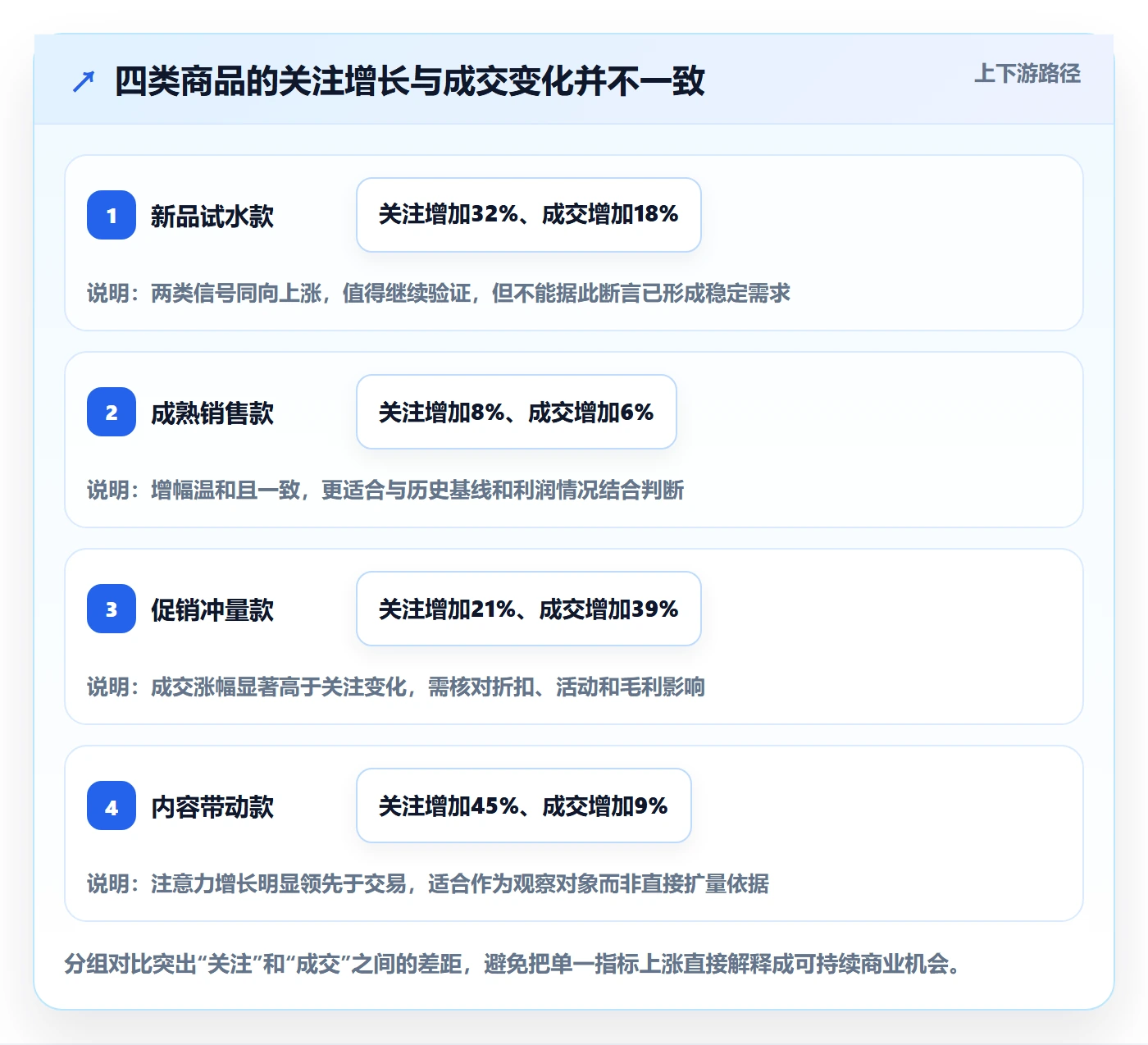The height and width of the screenshot is (1045, 1148).
Task: Select the pill 关注增加21%、成交增加39%
Action: tap(529, 609)
